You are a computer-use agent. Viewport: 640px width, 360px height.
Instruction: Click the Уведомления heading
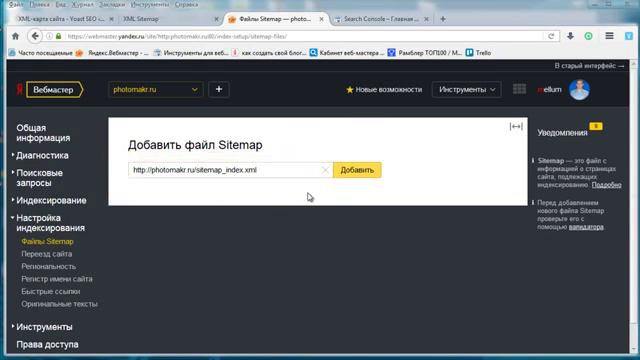(x=562, y=133)
